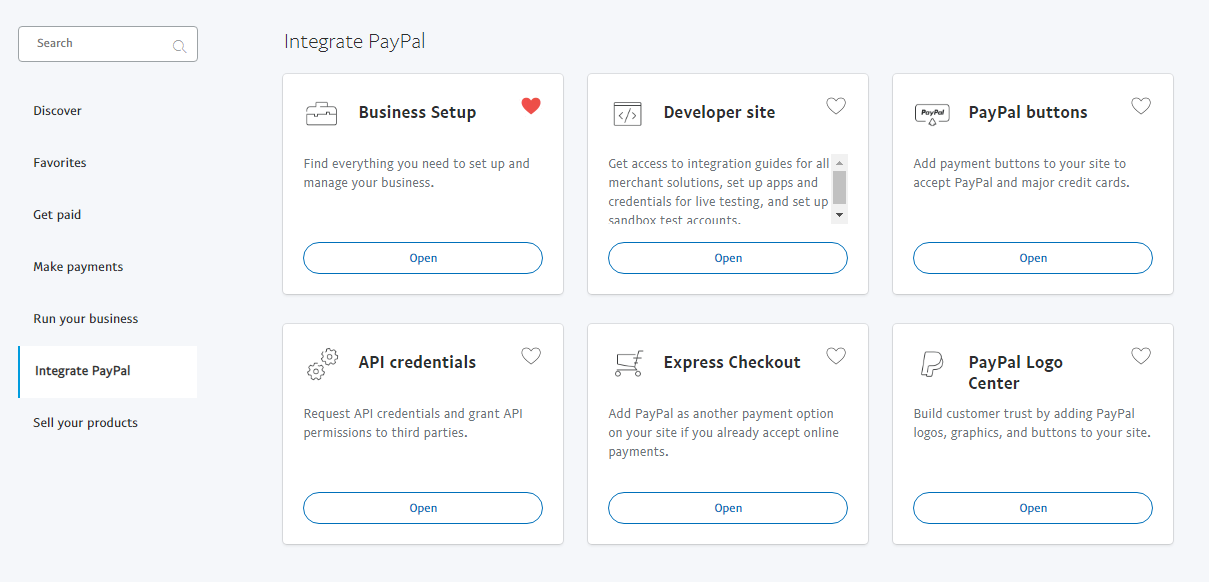Click the PayPal buttons title

[1028, 112]
